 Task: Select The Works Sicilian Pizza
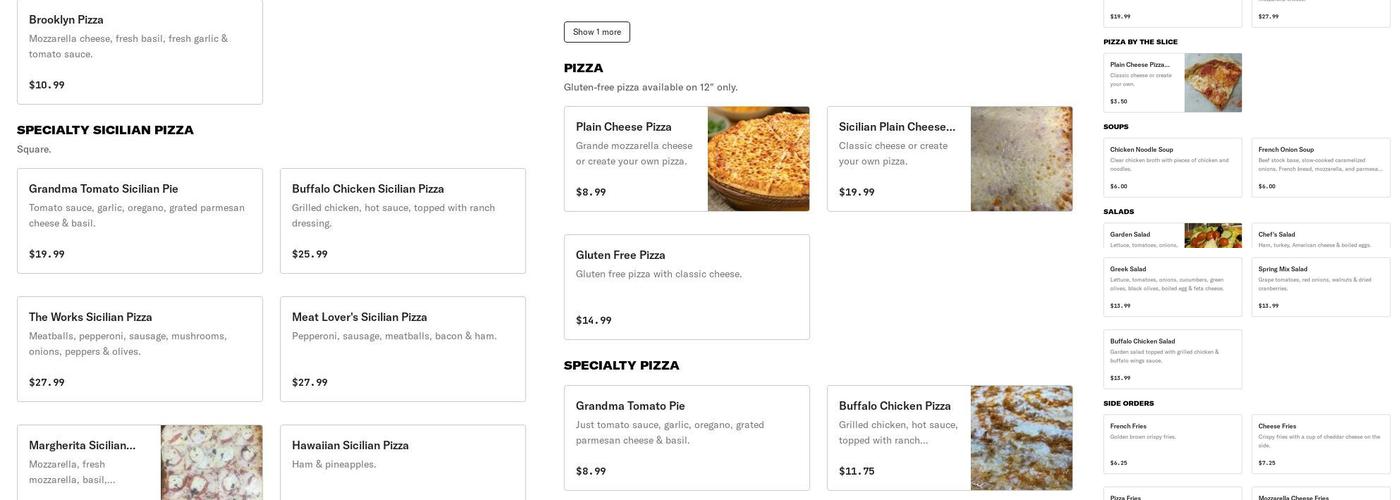(x=140, y=349)
